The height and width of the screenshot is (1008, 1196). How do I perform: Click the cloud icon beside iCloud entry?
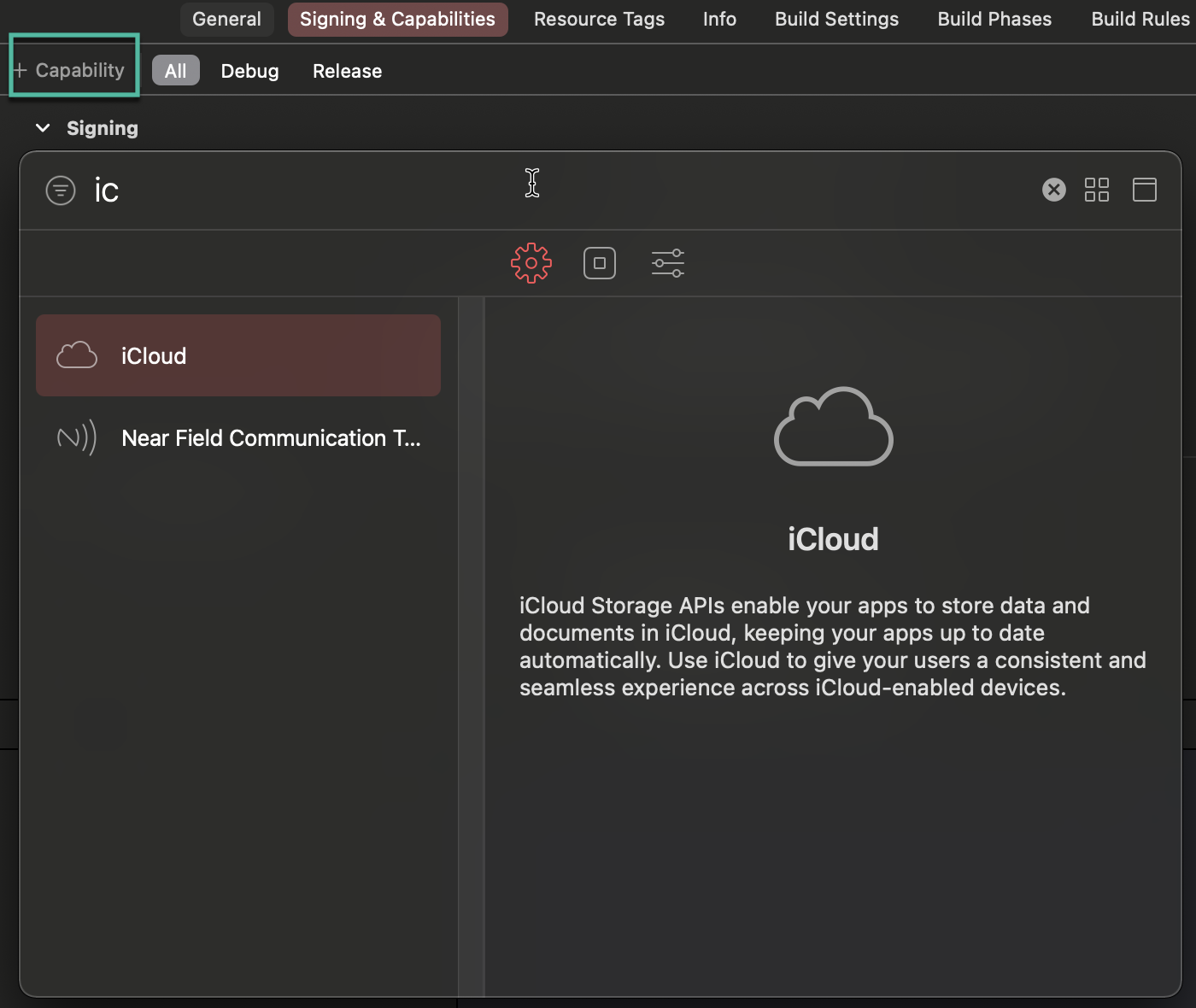click(x=76, y=355)
